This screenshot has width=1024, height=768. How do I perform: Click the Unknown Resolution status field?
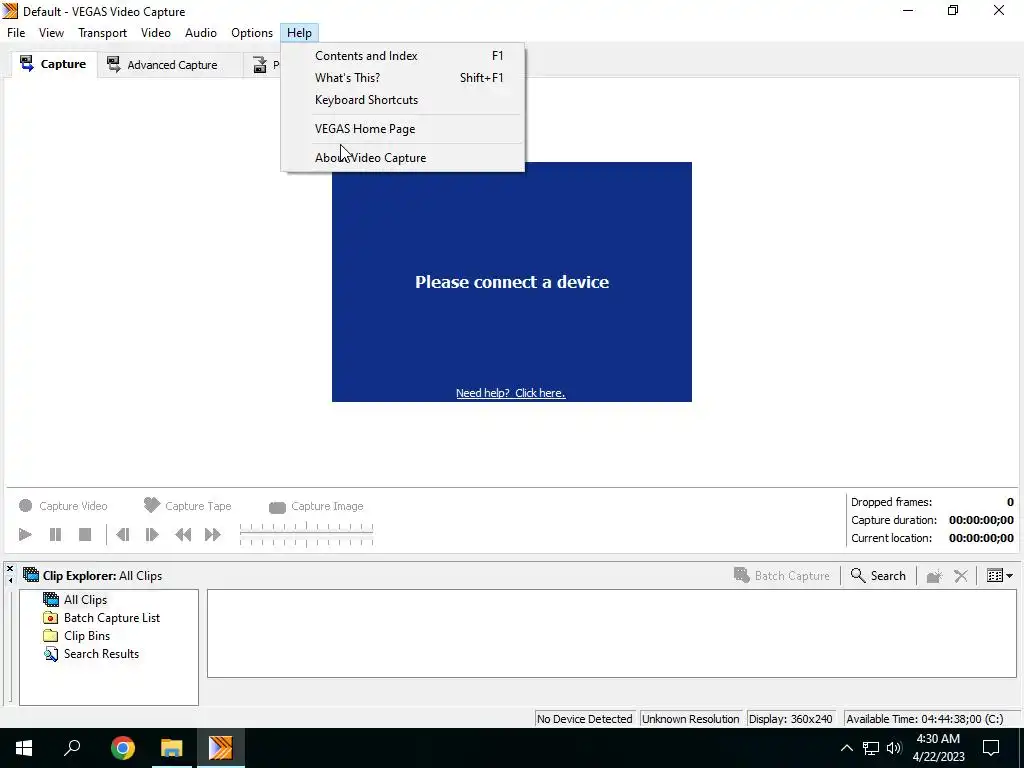[690, 719]
